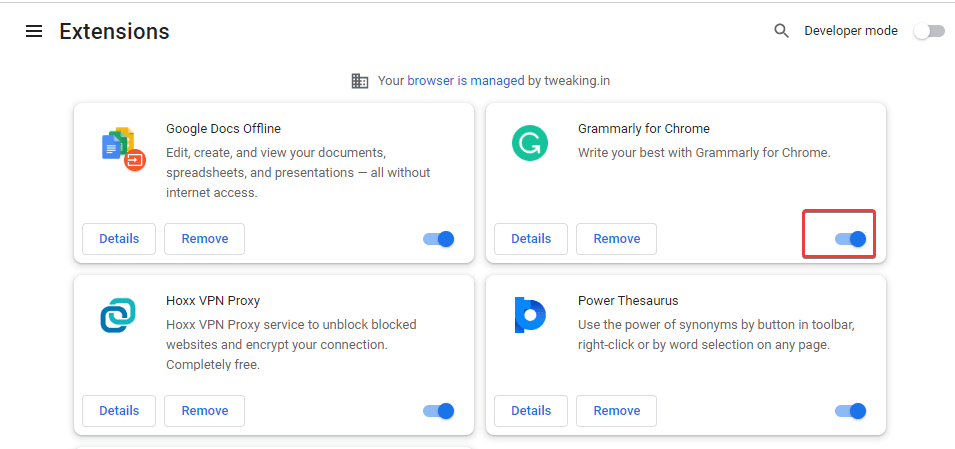The height and width of the screenshot is (449, 955).
Task: Click 'Google Docs Offline' extension name
Action: pos(224,129)
